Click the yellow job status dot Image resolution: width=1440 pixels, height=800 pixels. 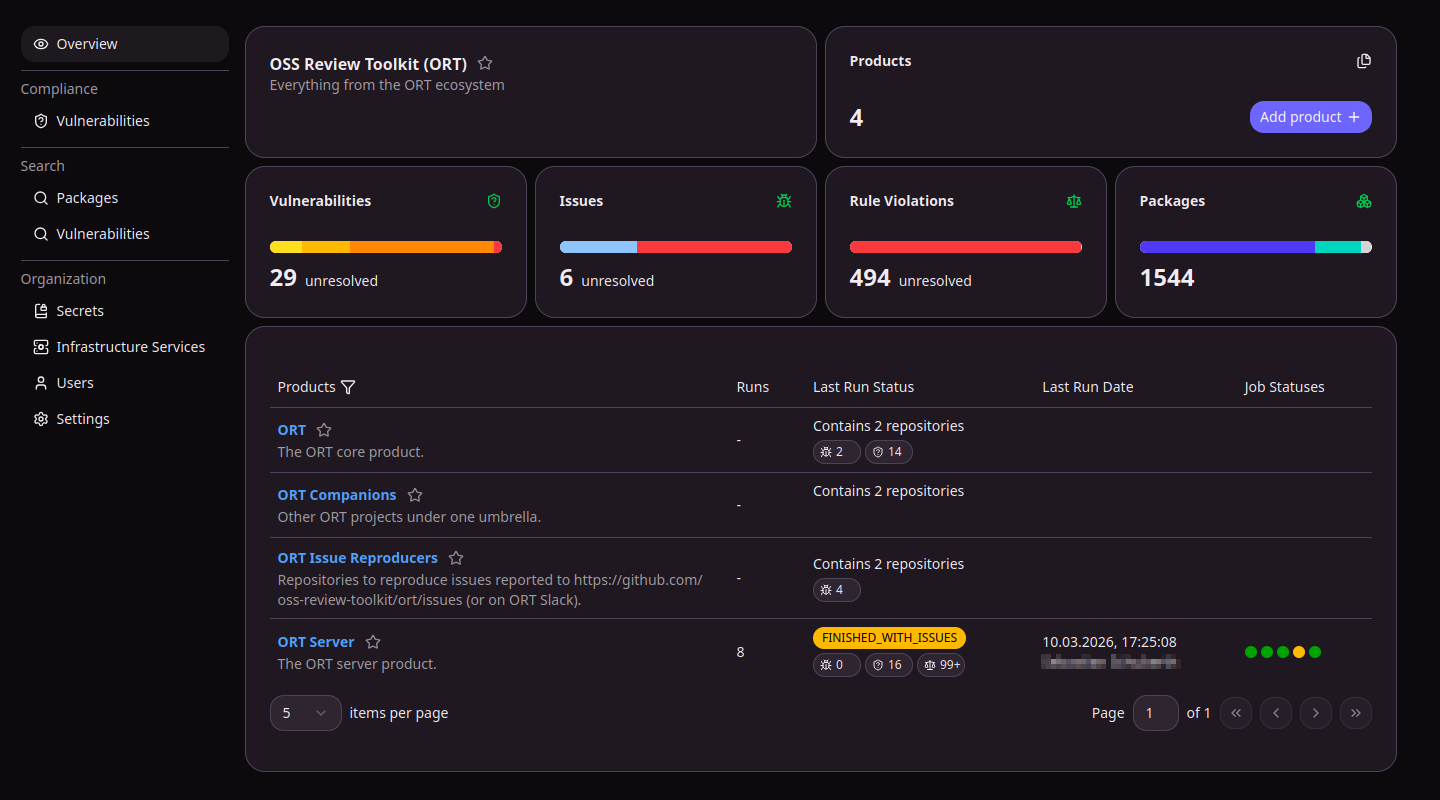click(1299, 652)
